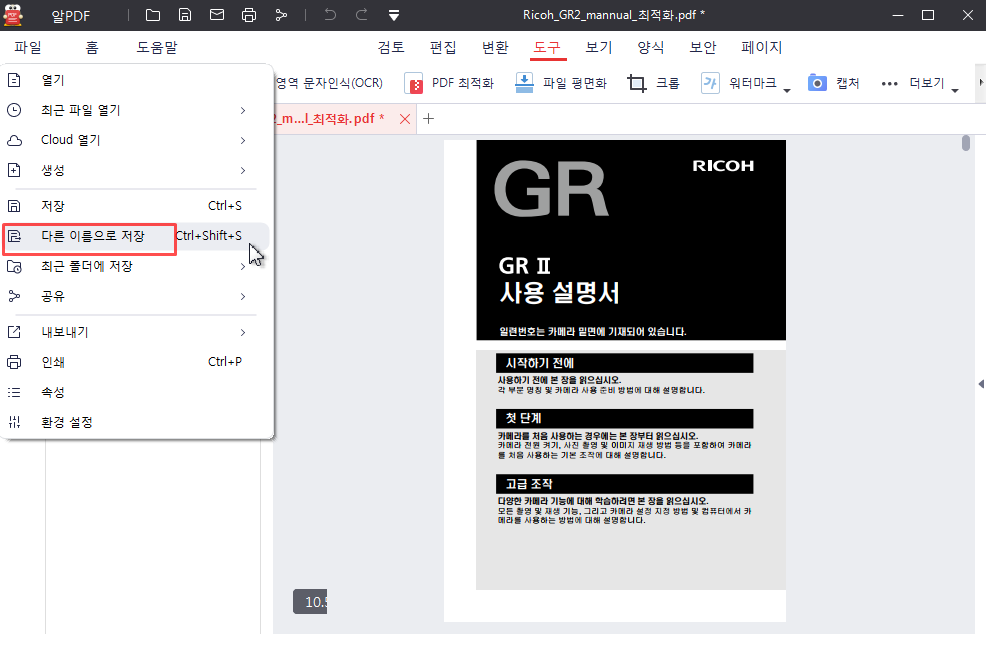
Task: Click the 워터마크 tool icon
Action: click(710, 83)
